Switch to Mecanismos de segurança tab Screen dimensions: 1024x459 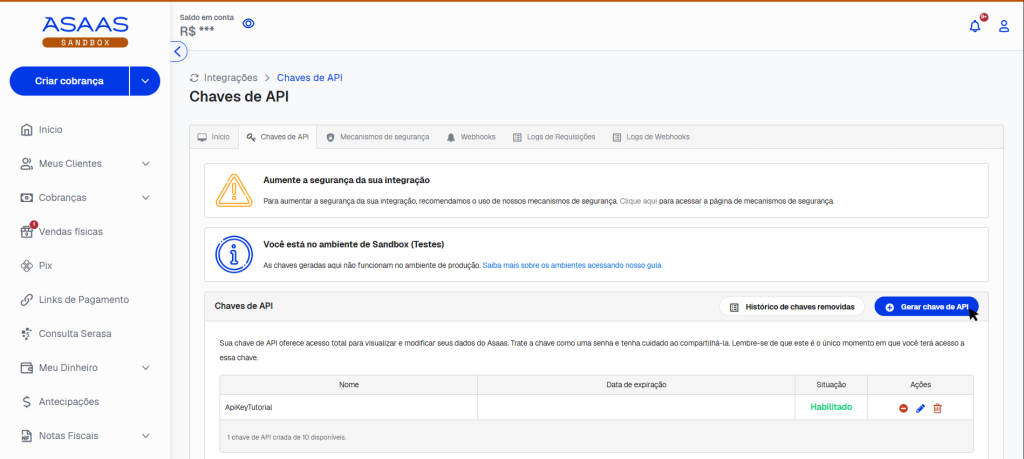coord(377,137)
